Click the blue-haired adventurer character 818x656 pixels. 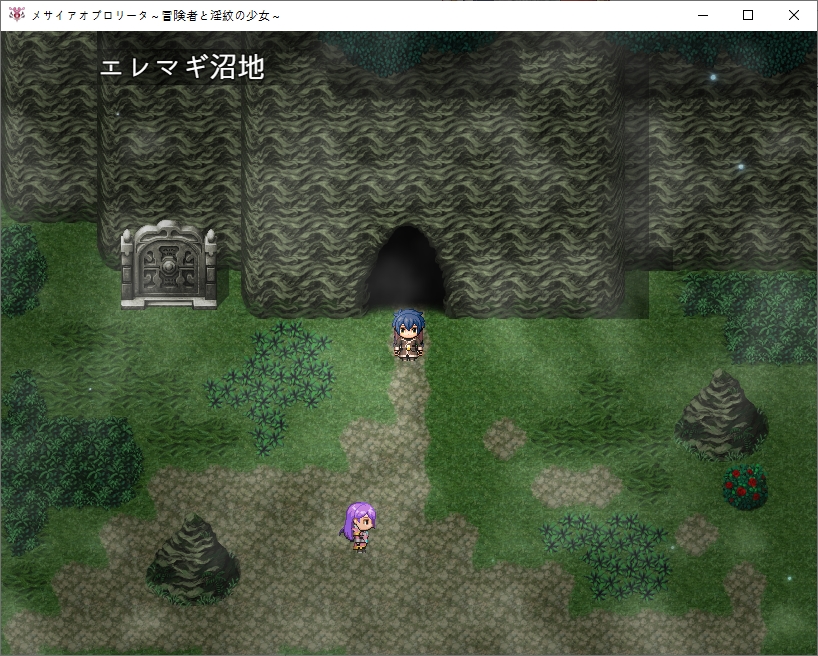pyautogui.click(x=408, y=335)
